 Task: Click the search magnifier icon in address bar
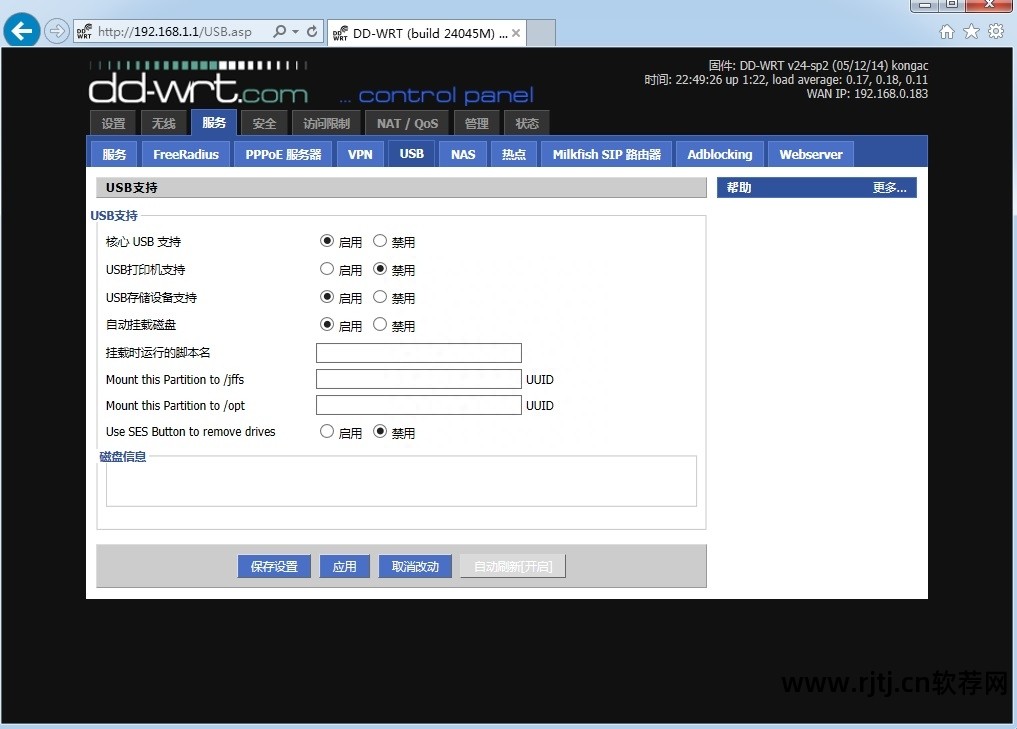tap(279, 31)
